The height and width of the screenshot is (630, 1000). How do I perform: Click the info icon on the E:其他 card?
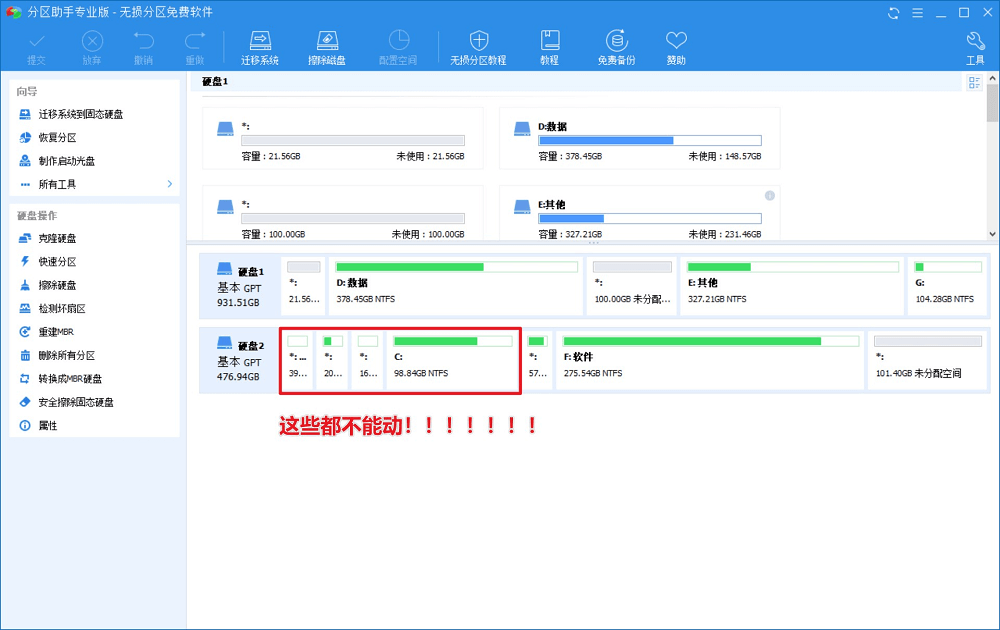pos(770,195)
